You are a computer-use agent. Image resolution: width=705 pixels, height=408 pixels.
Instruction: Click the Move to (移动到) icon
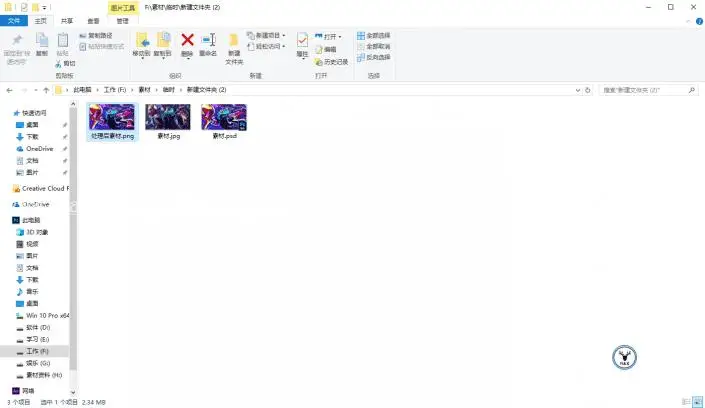coord(143,40)
